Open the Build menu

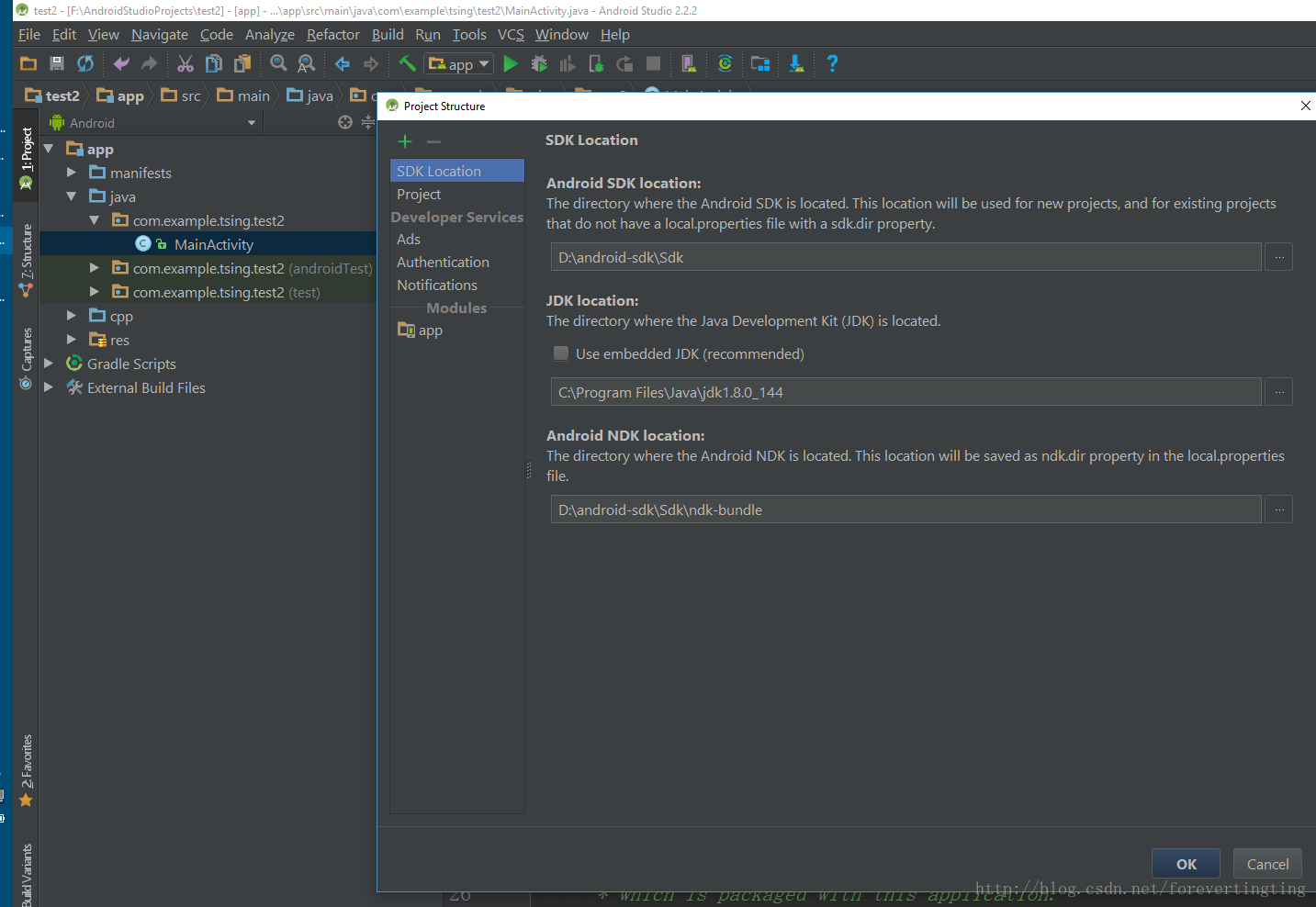point(388,34)
